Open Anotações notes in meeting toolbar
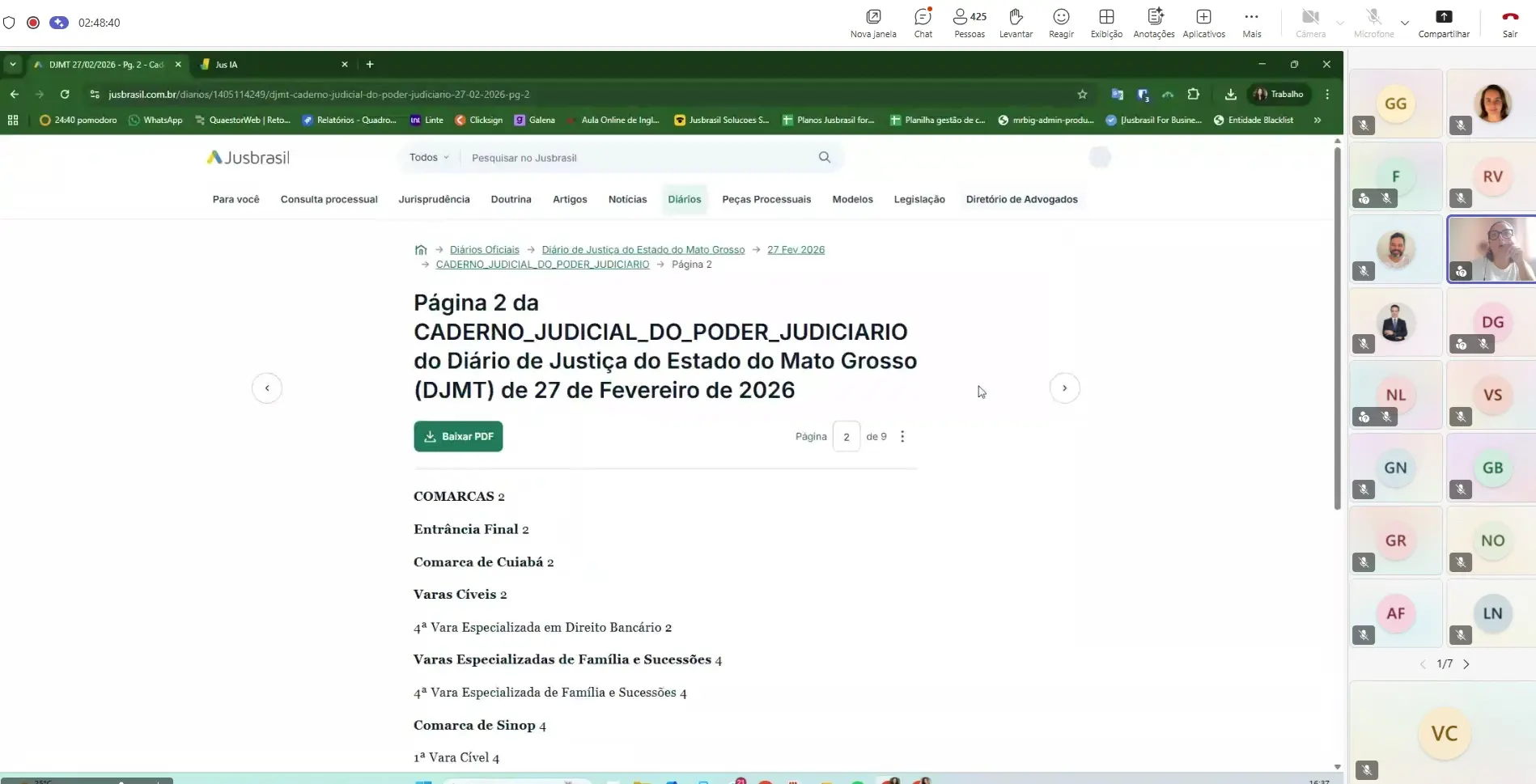Image resolution: width=1536 pixels, height=784 pixels. coord(1154,23)
